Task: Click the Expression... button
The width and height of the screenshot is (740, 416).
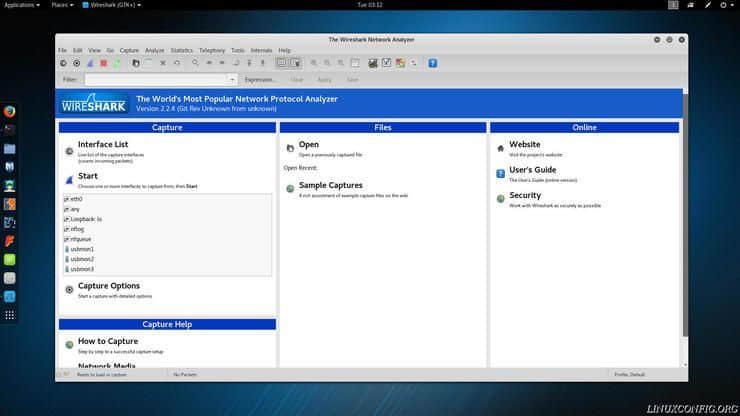Action: point(260,79)
